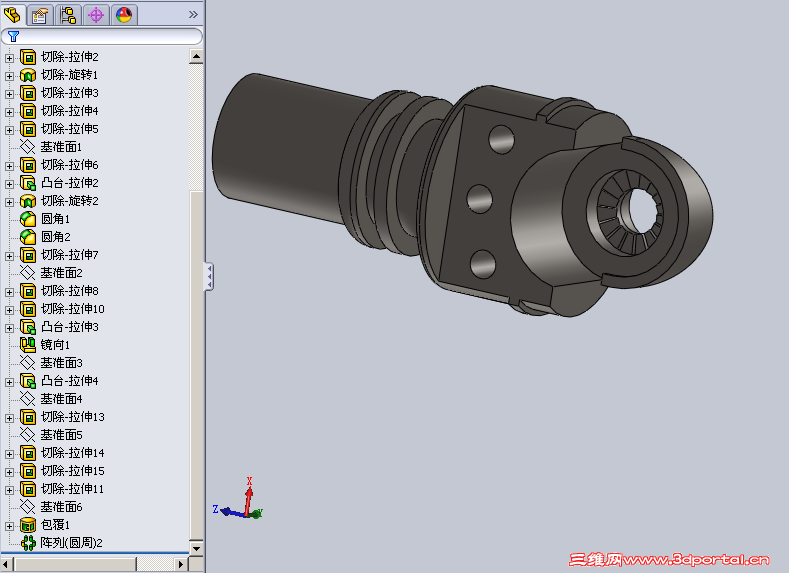The height and width of the screenshot is (573, 789).
Task: Expand the 包覆1 wrap feature
Action: tap(9, 526)
